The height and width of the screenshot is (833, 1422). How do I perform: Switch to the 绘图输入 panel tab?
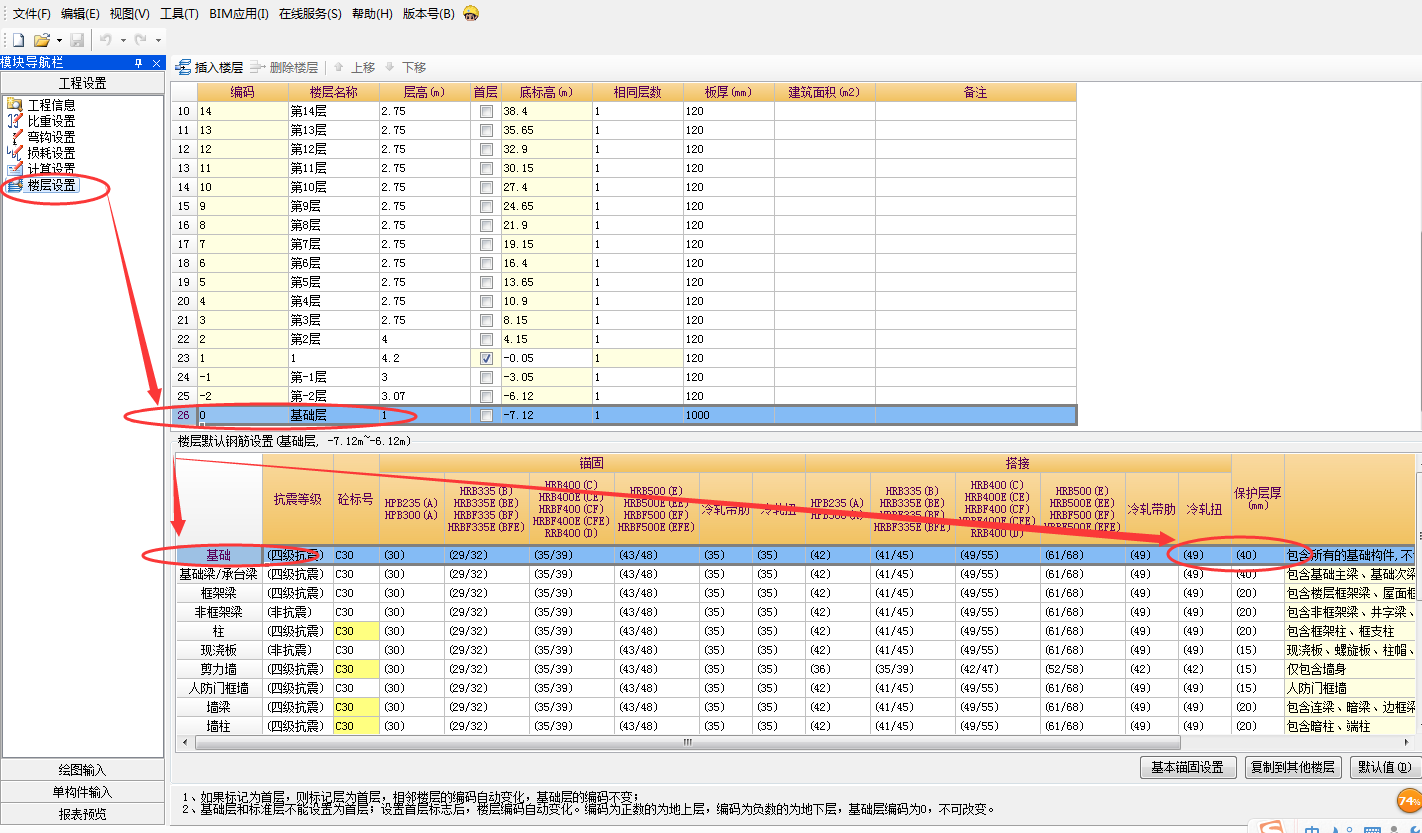82,770
